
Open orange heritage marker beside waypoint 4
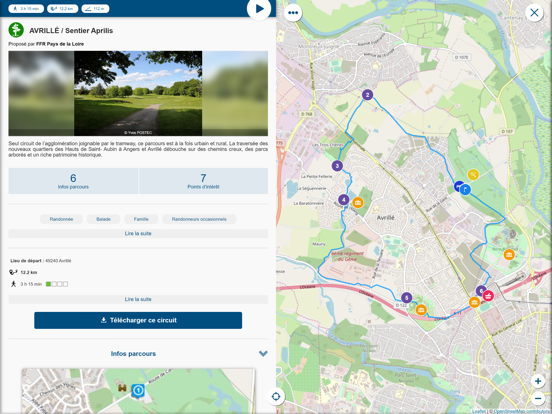pos(358,202)
